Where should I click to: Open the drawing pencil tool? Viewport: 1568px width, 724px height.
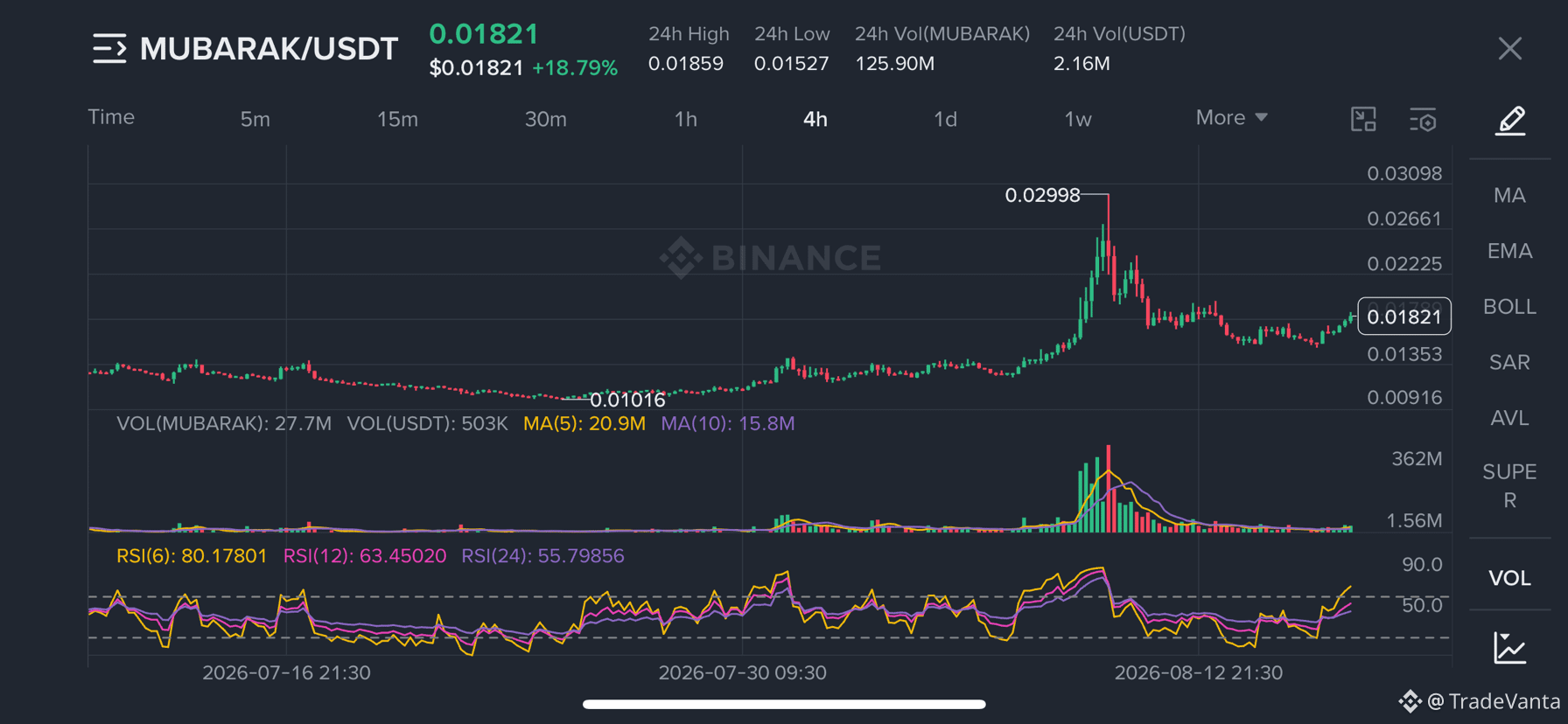(1509, 120)
